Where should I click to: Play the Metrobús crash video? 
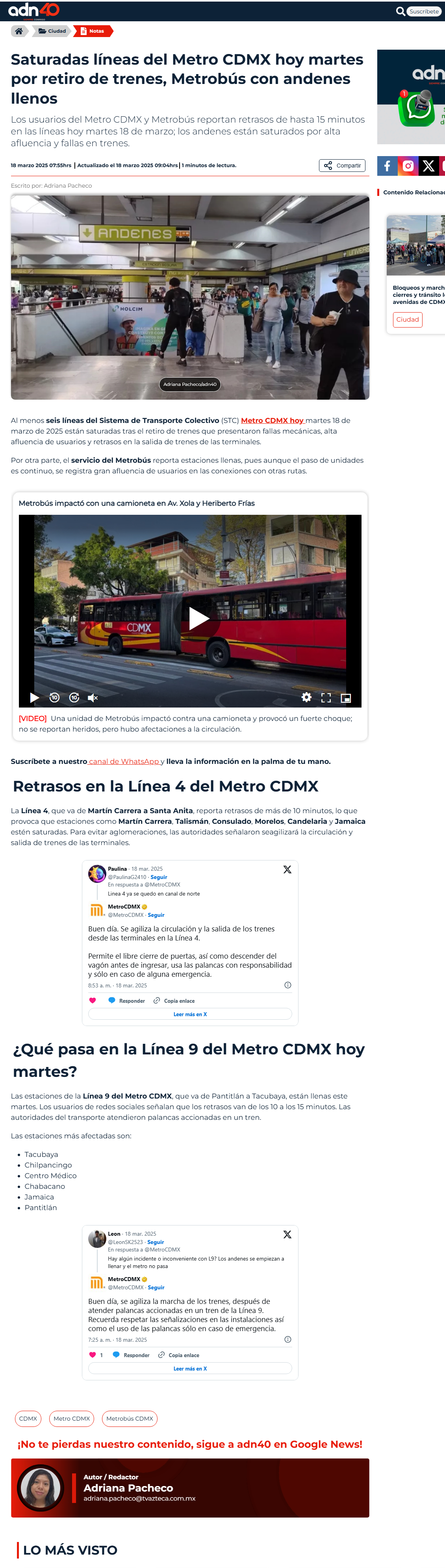point(199,618)
